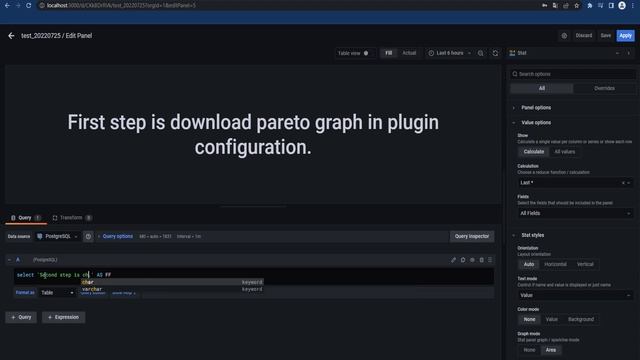
Task: Open the browser profile avatar
Action: pyautogui.click(x=622, y=6)
